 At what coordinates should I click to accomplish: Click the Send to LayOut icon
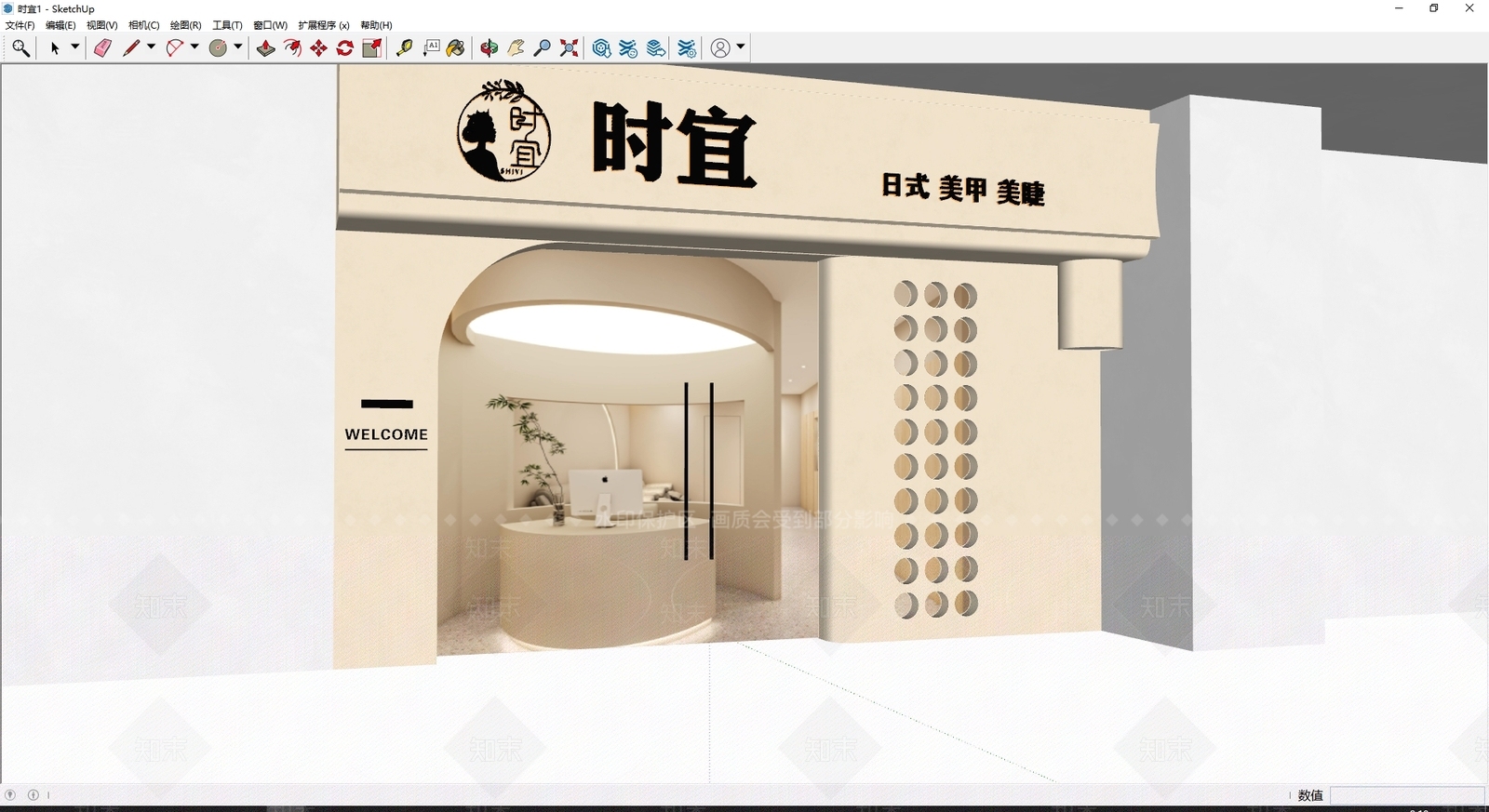pyautogui.click(x=656, y=48)
